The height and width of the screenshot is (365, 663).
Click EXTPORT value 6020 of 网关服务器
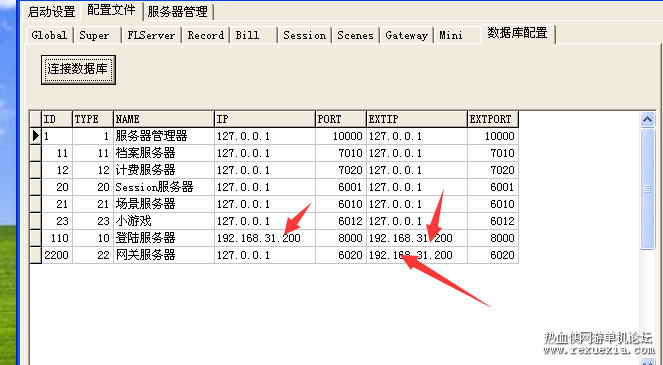[x=493, y=255]
